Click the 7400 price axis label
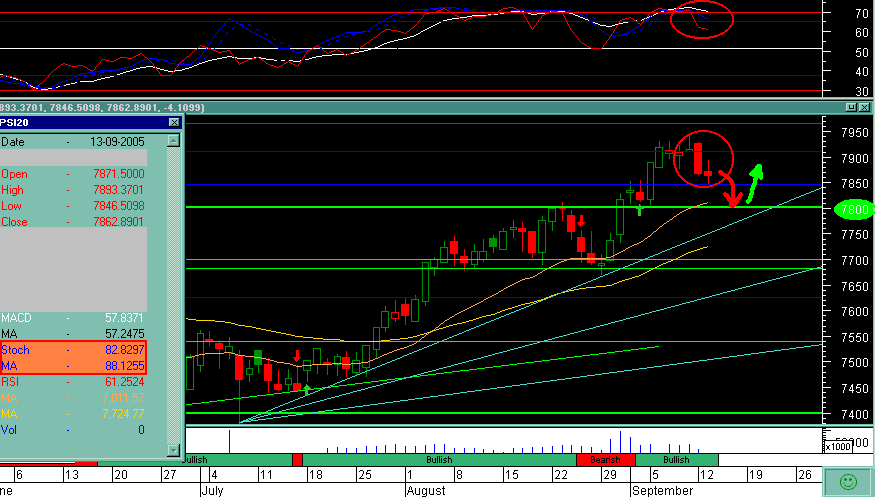Screen dimensions: 875x497 click(854, 414)
